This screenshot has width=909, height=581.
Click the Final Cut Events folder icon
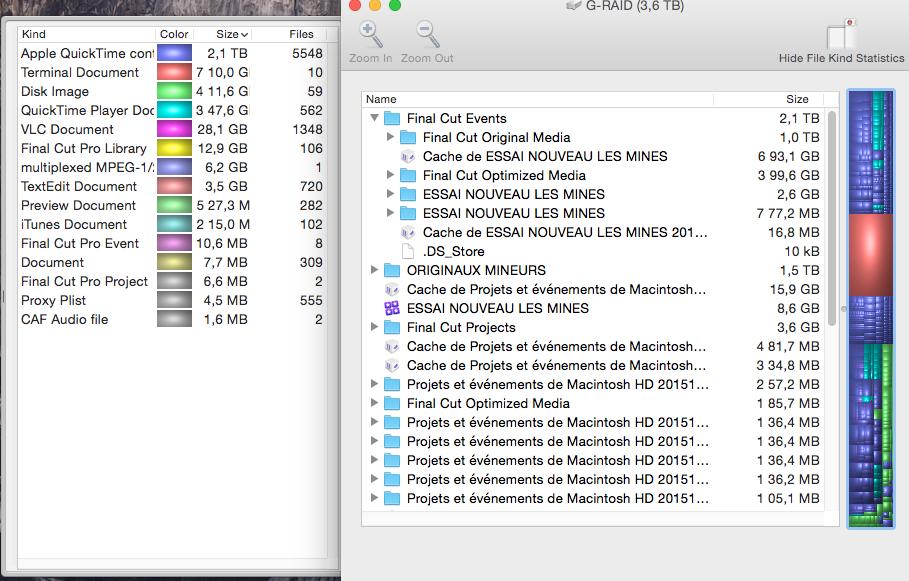click(x=392, y=119)
